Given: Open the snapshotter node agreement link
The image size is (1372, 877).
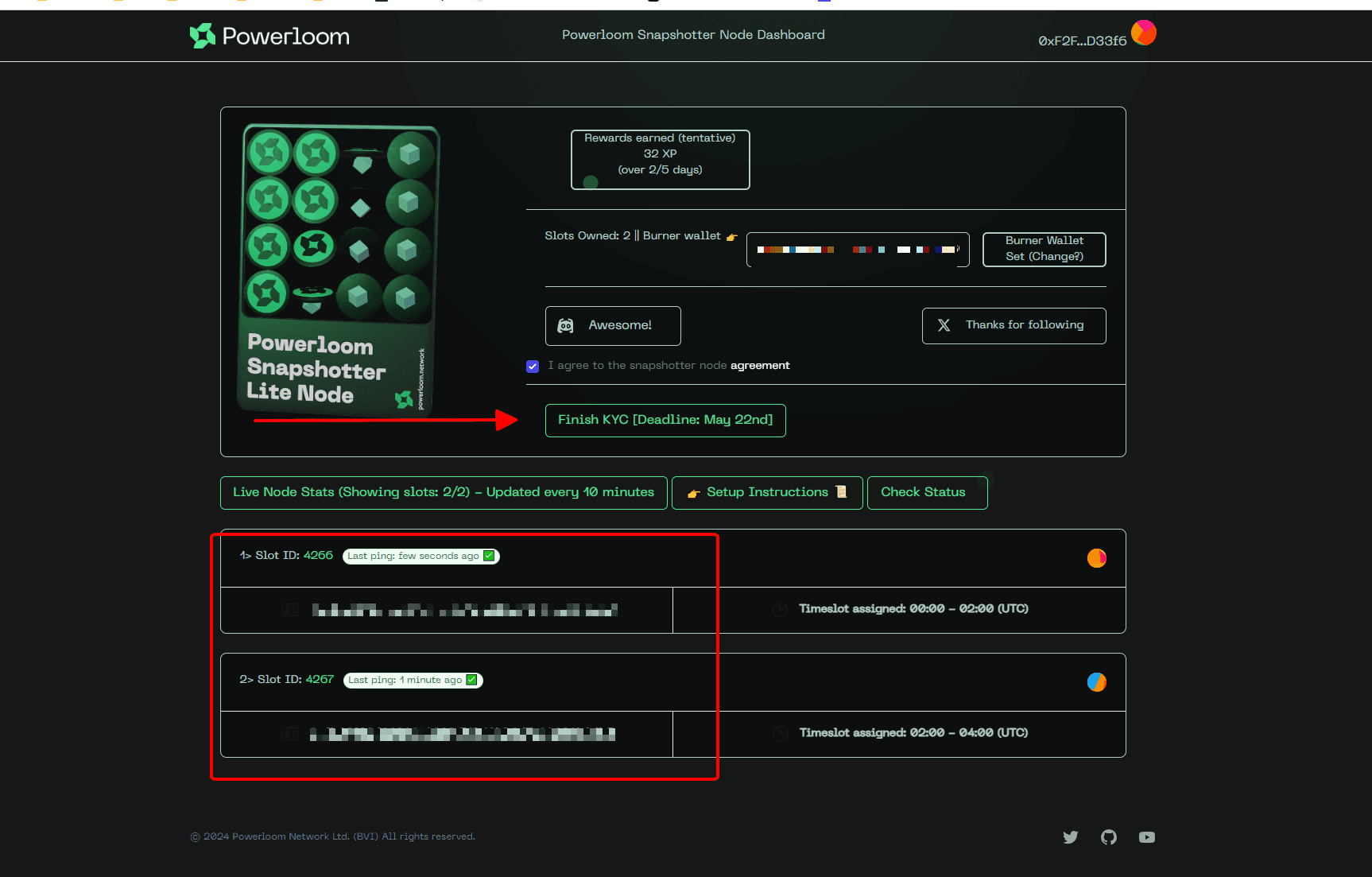Looking at the screenshot, I should (x=760, y=365).
